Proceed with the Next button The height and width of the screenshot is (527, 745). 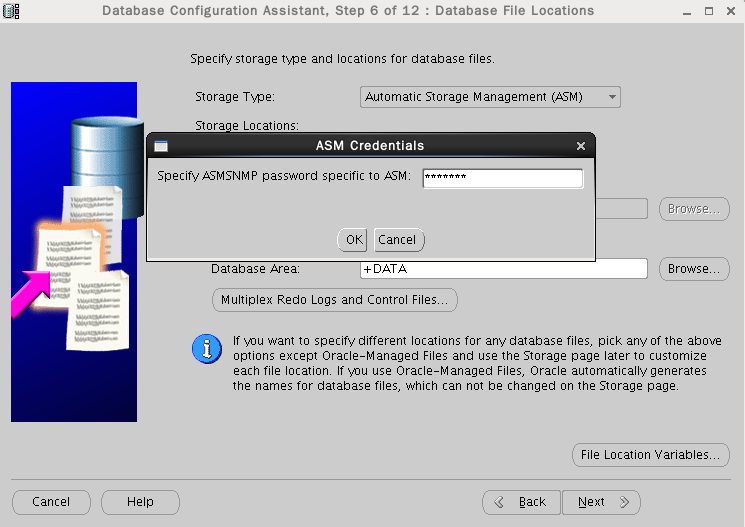click(x=600, y=502)
